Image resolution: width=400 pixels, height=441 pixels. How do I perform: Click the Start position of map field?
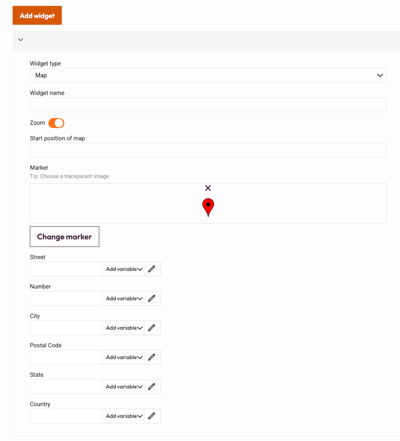pyautogui.click(x=208, y=150)
